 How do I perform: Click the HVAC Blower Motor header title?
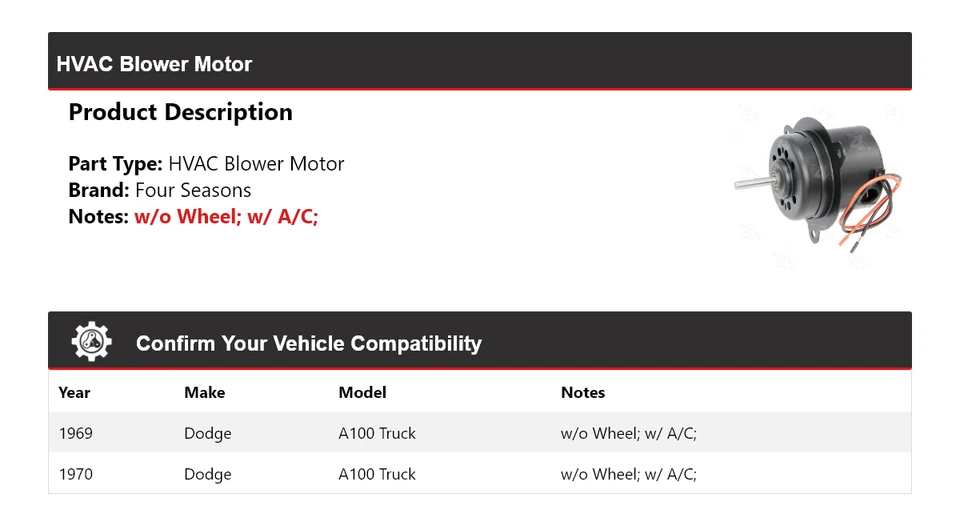pos(154,64)
